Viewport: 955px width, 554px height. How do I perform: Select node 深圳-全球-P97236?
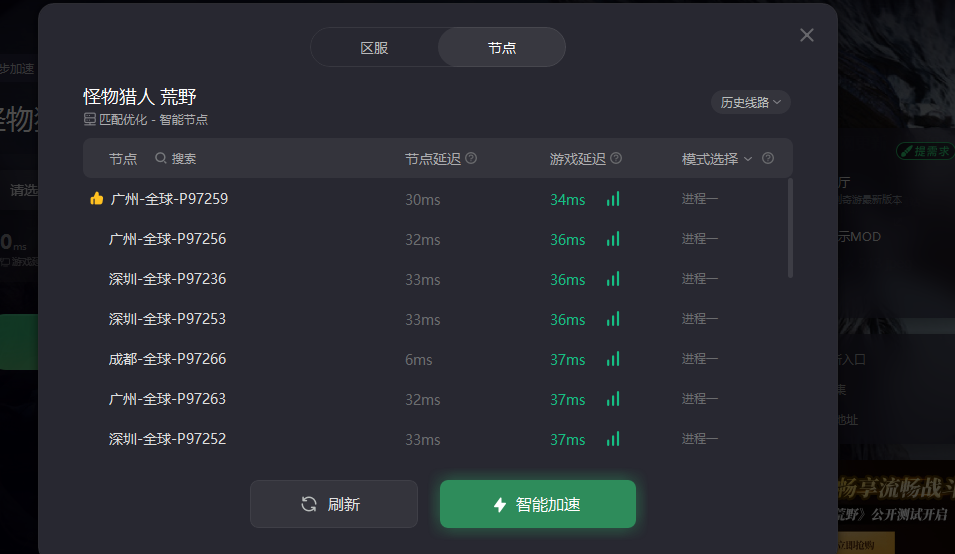[x=437, y=279]
